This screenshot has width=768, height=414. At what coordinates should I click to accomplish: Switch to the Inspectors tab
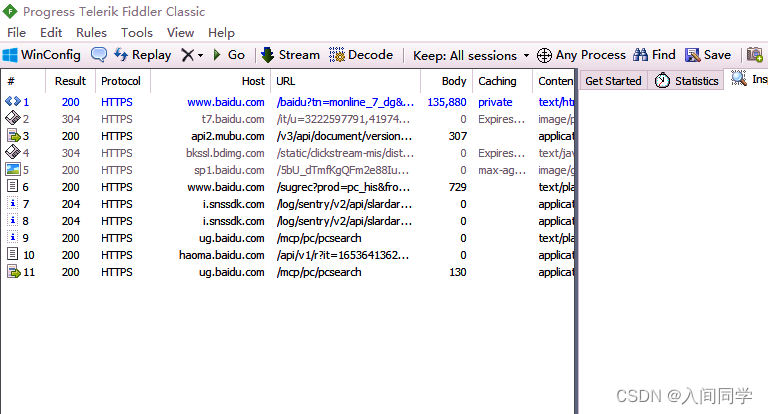pyautogui.click(x=748, y=79)
